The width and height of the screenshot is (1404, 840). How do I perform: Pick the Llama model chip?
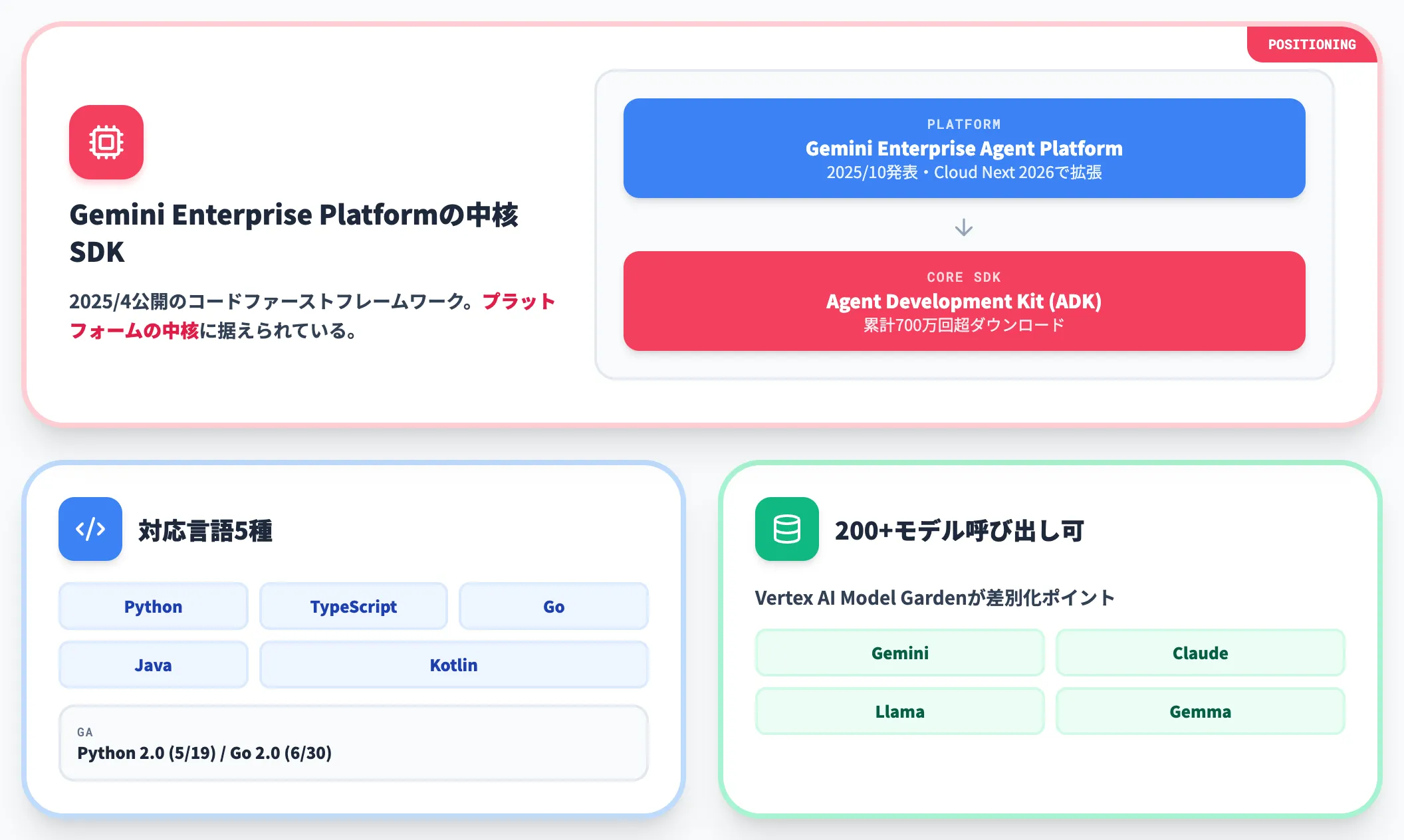tap(900, 711)
